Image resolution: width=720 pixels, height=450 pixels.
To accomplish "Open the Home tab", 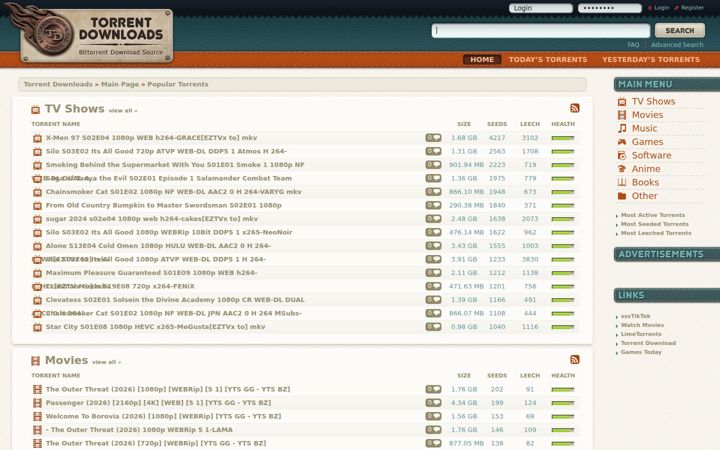I will pyautogui.click(x=482, y=60).
